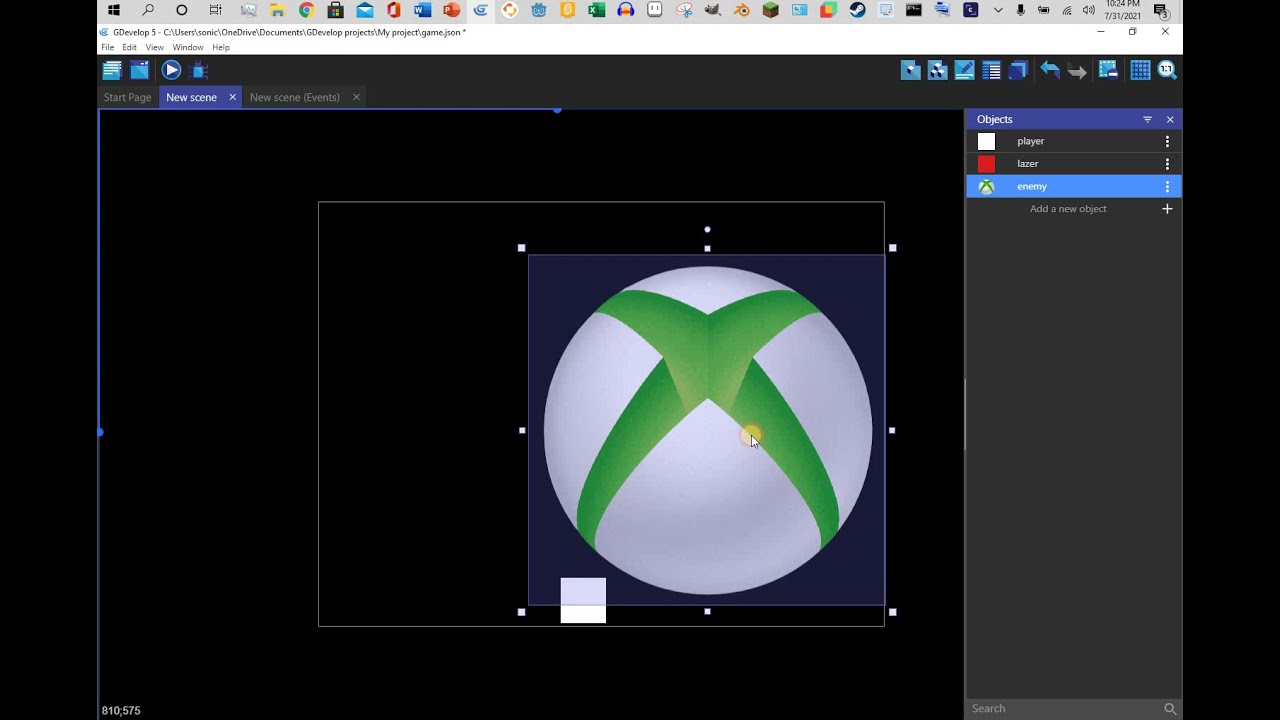This screenshot has width=1280, height=720.
Task: Open the instances list icon
Action: click(991, 70)
